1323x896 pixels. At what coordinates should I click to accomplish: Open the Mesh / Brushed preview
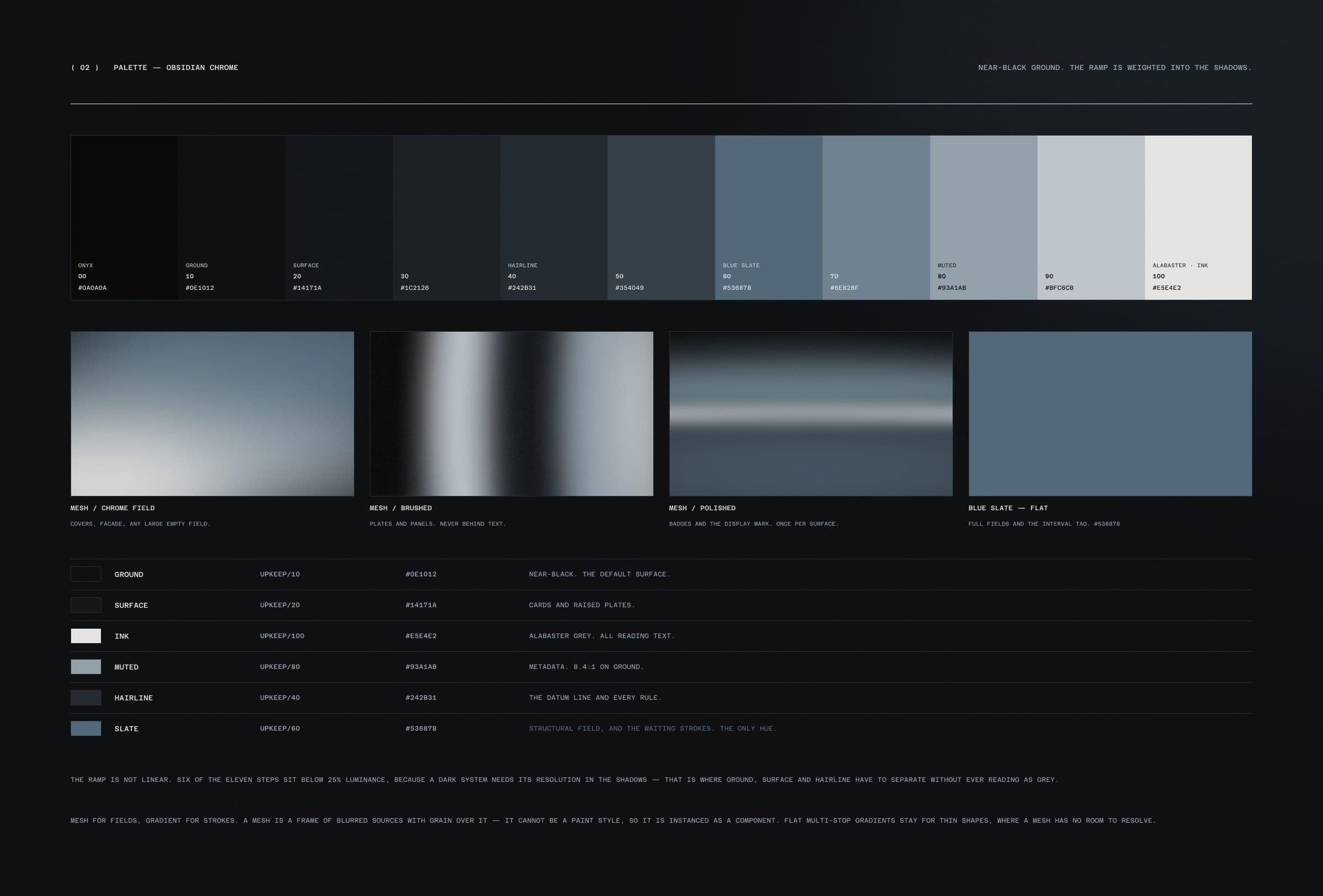pyautogui.click(x=512, y=414)
